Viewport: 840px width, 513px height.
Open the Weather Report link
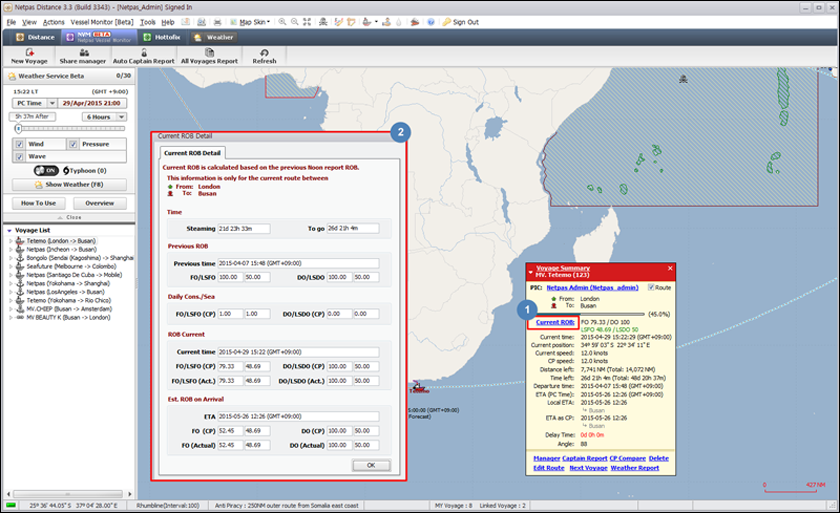click(x=635, y=468)
